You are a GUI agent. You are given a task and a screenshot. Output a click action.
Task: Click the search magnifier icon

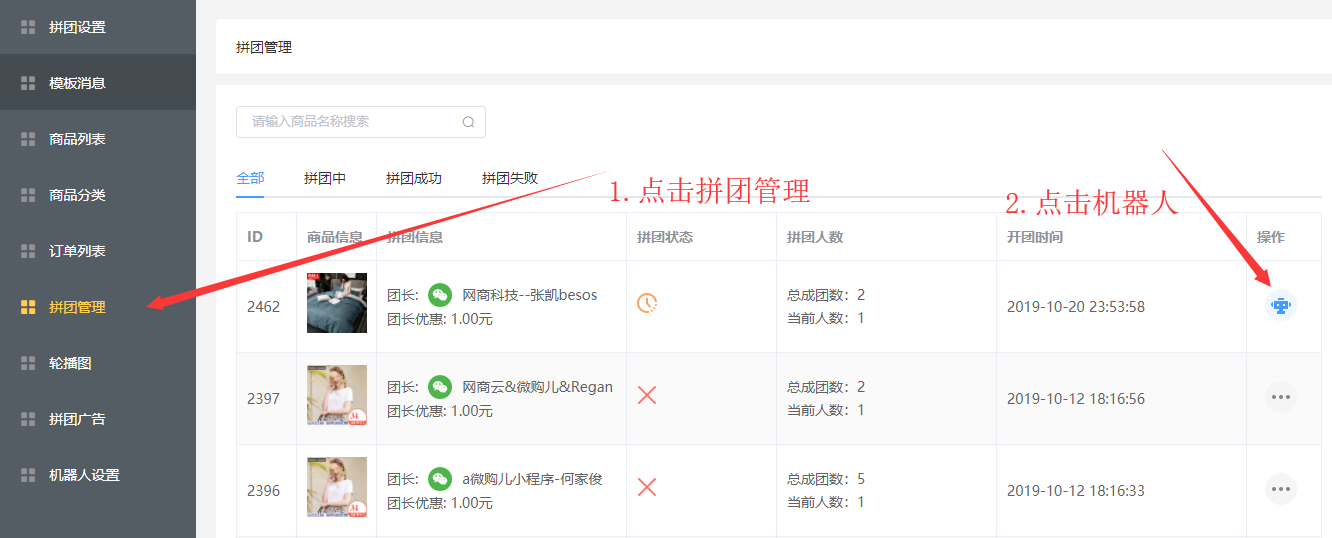click(x=468, y=122)
